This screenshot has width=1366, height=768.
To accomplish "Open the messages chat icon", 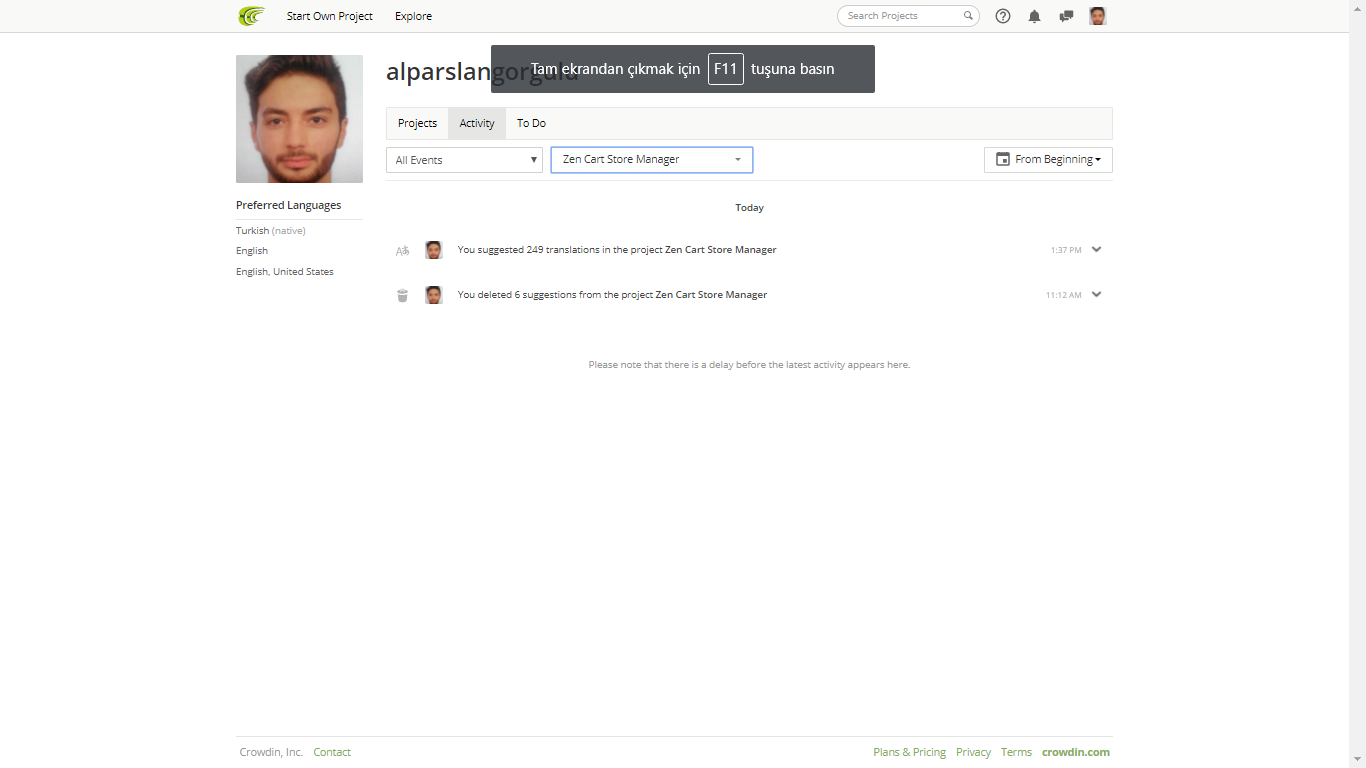I will [x=1066, y=16].
